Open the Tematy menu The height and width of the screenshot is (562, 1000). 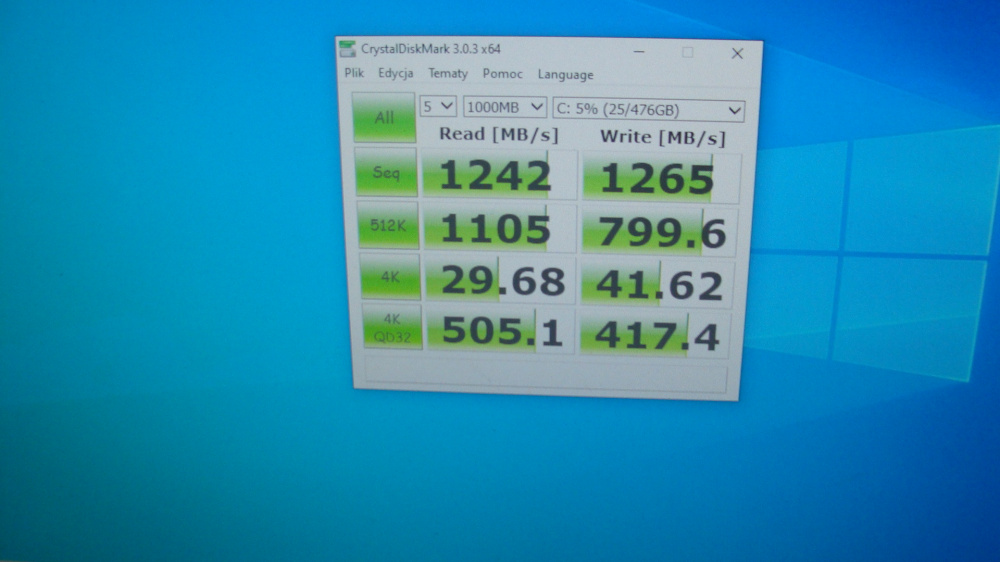448,74
